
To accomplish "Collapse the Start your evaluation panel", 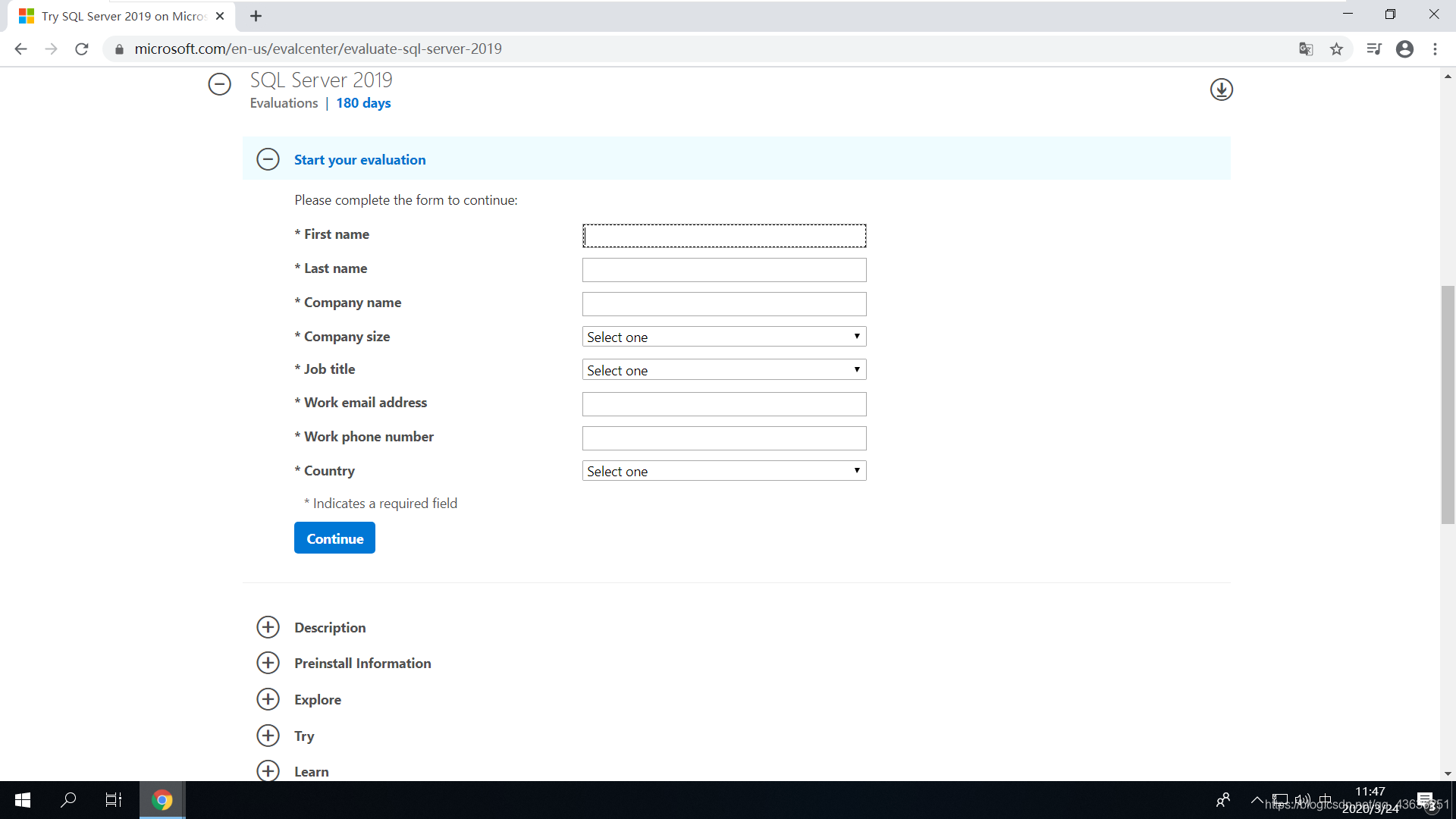I will (268, 159).
